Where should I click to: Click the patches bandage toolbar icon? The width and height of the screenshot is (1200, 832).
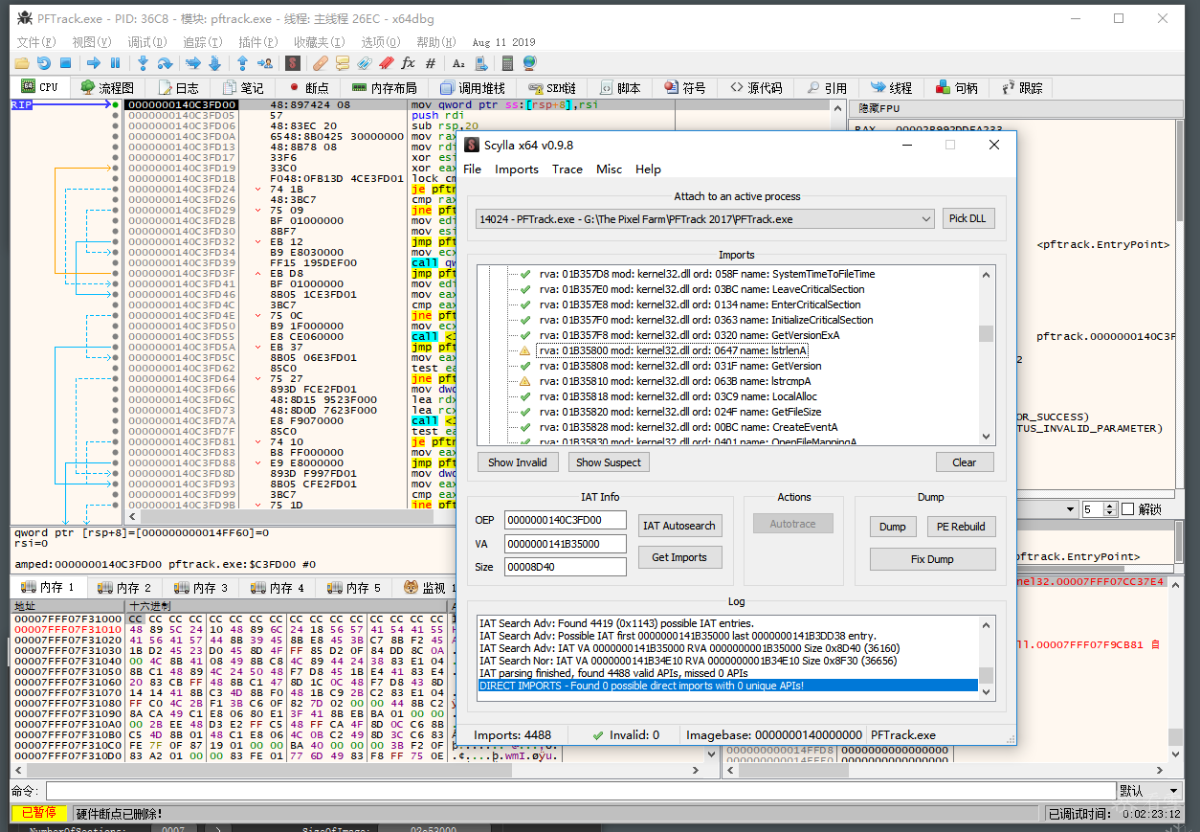320,62
